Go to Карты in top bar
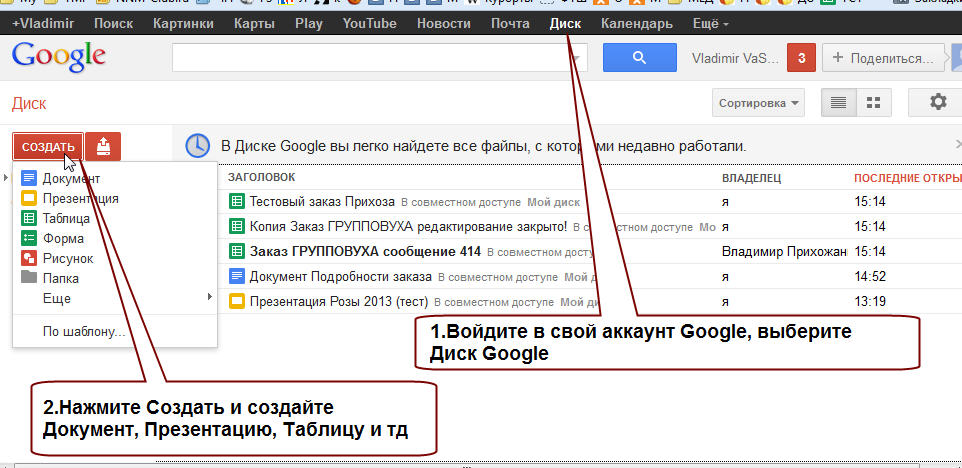This screenshot has width=962, height=468. tap(254, 24)
